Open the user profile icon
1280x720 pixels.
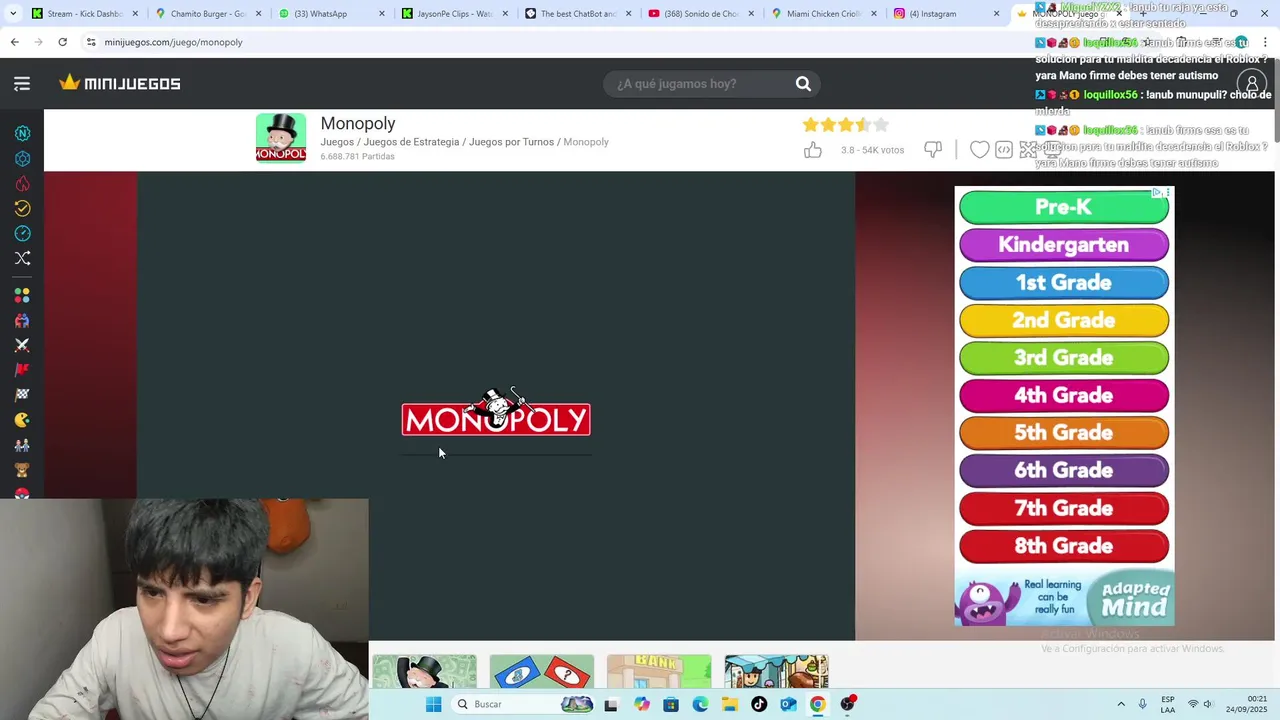pyautogui.click(x=1251, y=84)
